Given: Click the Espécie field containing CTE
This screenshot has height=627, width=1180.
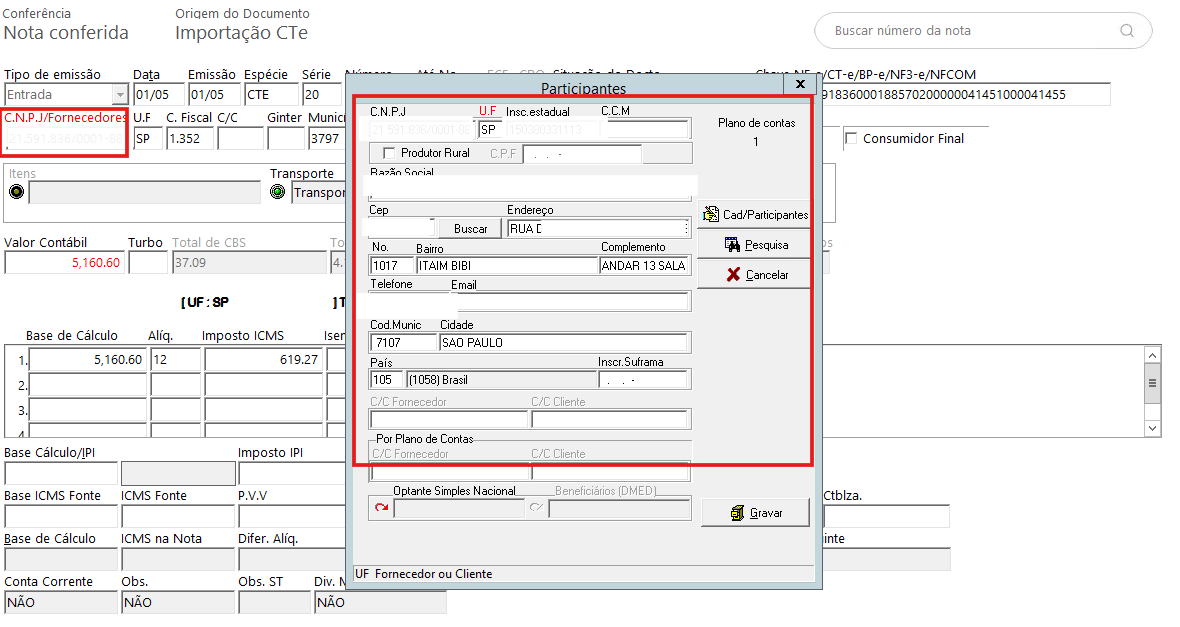Looking at the screenshot, I should [x=271, y=95].
